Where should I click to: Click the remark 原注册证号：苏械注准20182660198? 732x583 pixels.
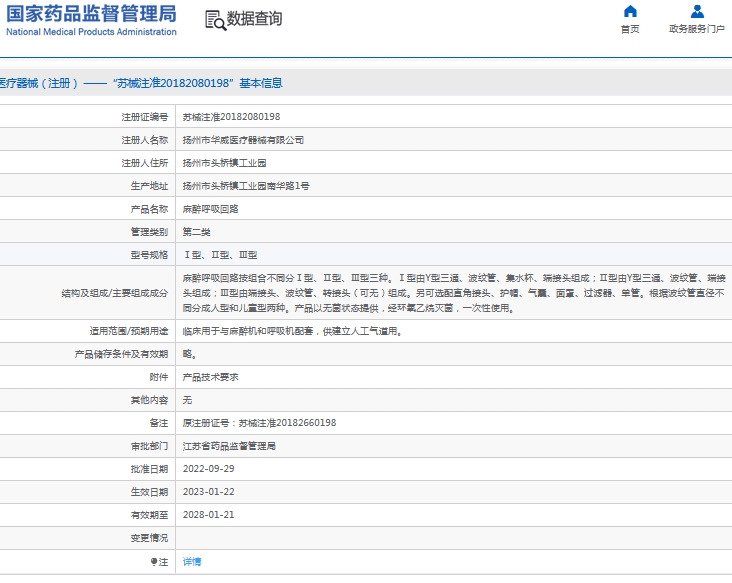tap(260, 423)
